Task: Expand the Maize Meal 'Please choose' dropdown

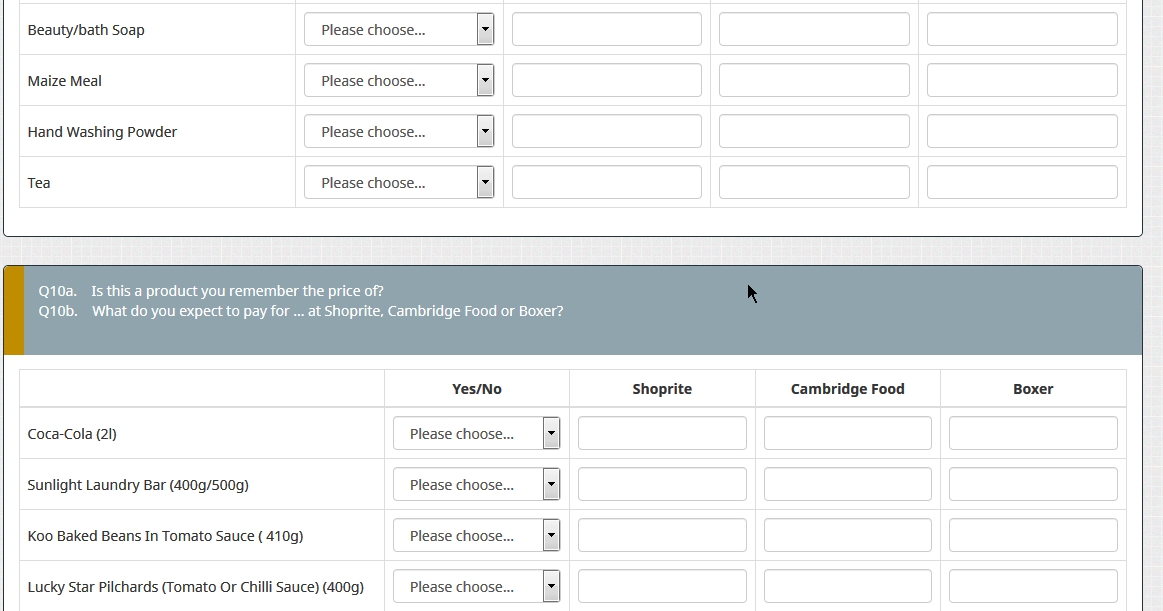Action: [x=399, y=81]
